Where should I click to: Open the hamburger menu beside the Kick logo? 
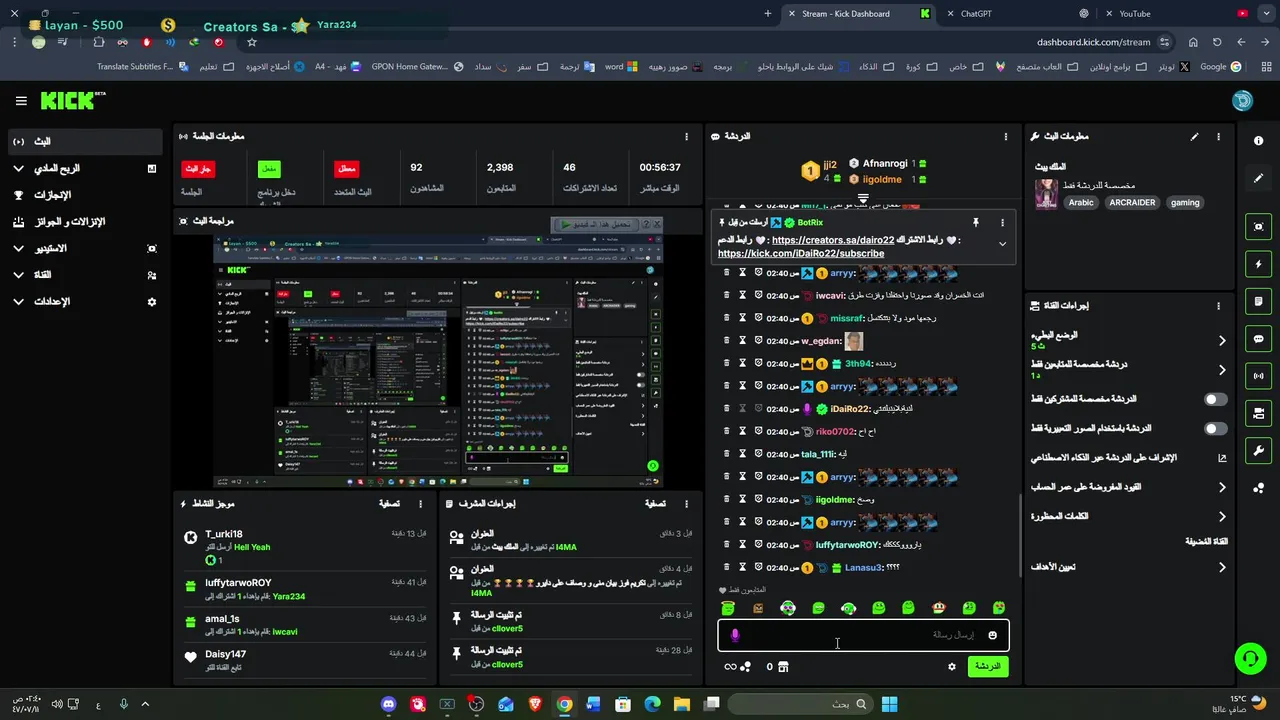[21, 101]
